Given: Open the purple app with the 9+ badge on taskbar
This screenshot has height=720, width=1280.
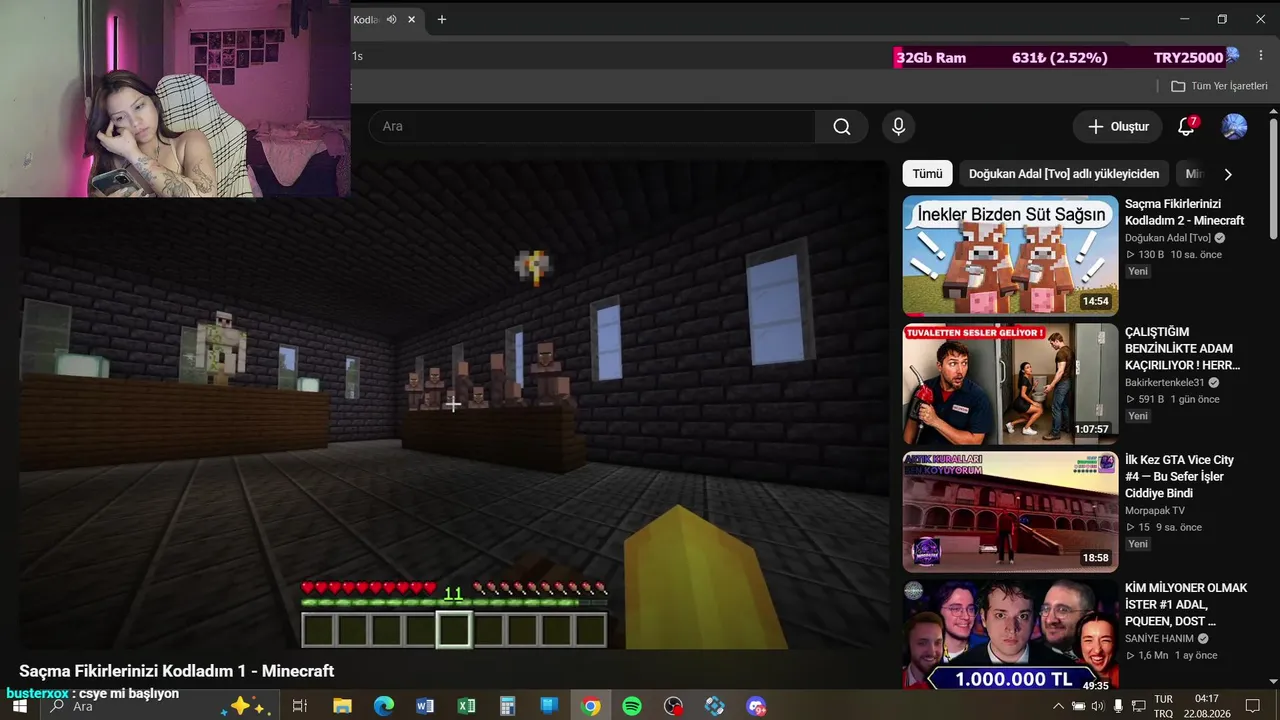Looking at the screenshot, I should [x=756, y=706].
